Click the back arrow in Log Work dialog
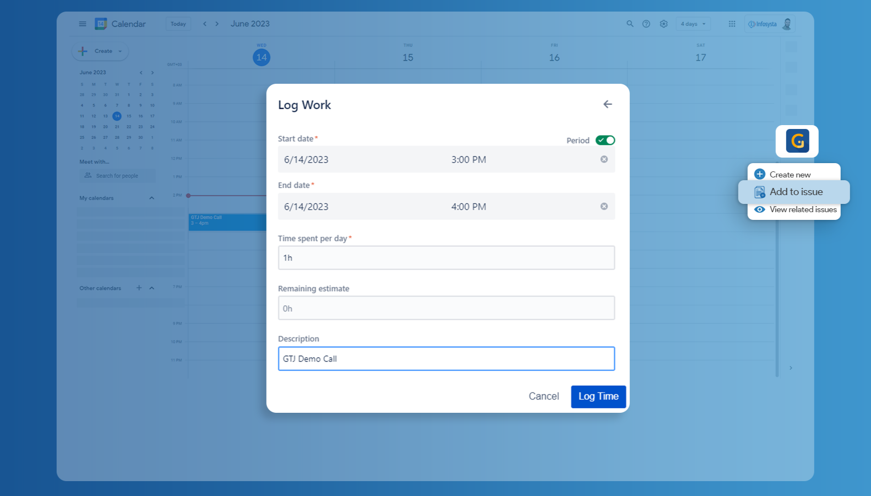The image size is (871, 496). click(607, 104)
